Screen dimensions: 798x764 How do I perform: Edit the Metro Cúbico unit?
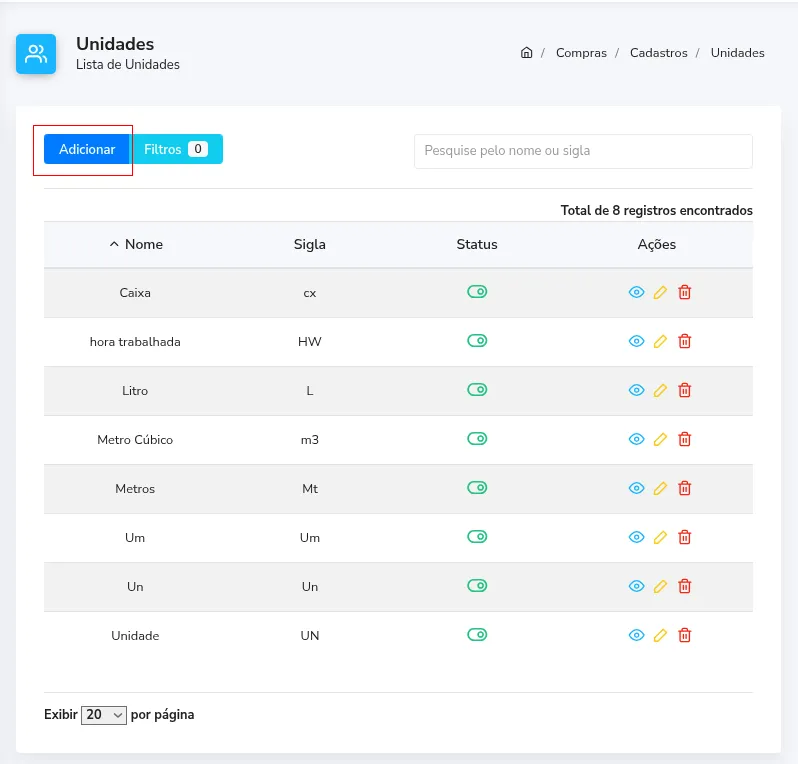pyautogui.click(x=660, y=439)
